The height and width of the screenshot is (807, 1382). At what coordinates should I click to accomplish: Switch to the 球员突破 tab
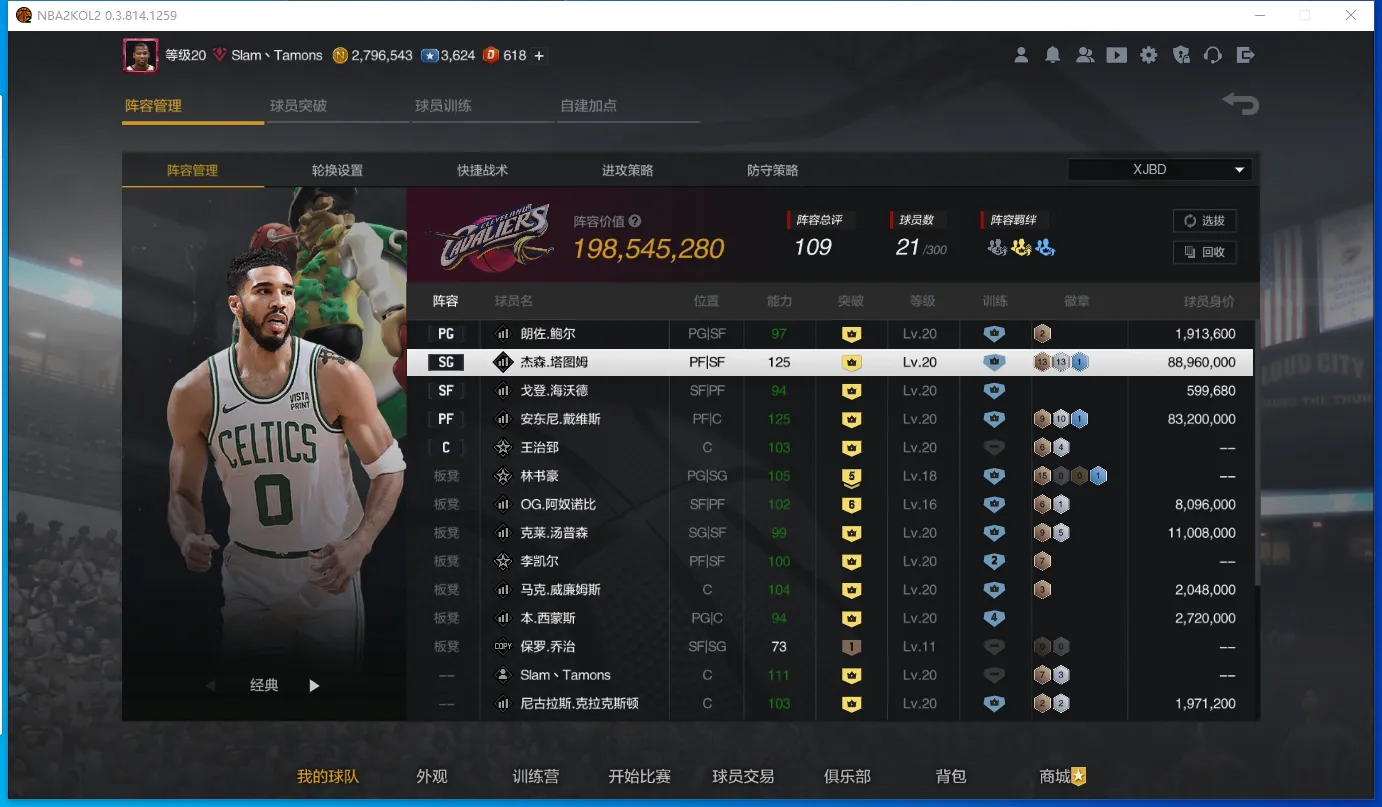click(x=298, y=106)
